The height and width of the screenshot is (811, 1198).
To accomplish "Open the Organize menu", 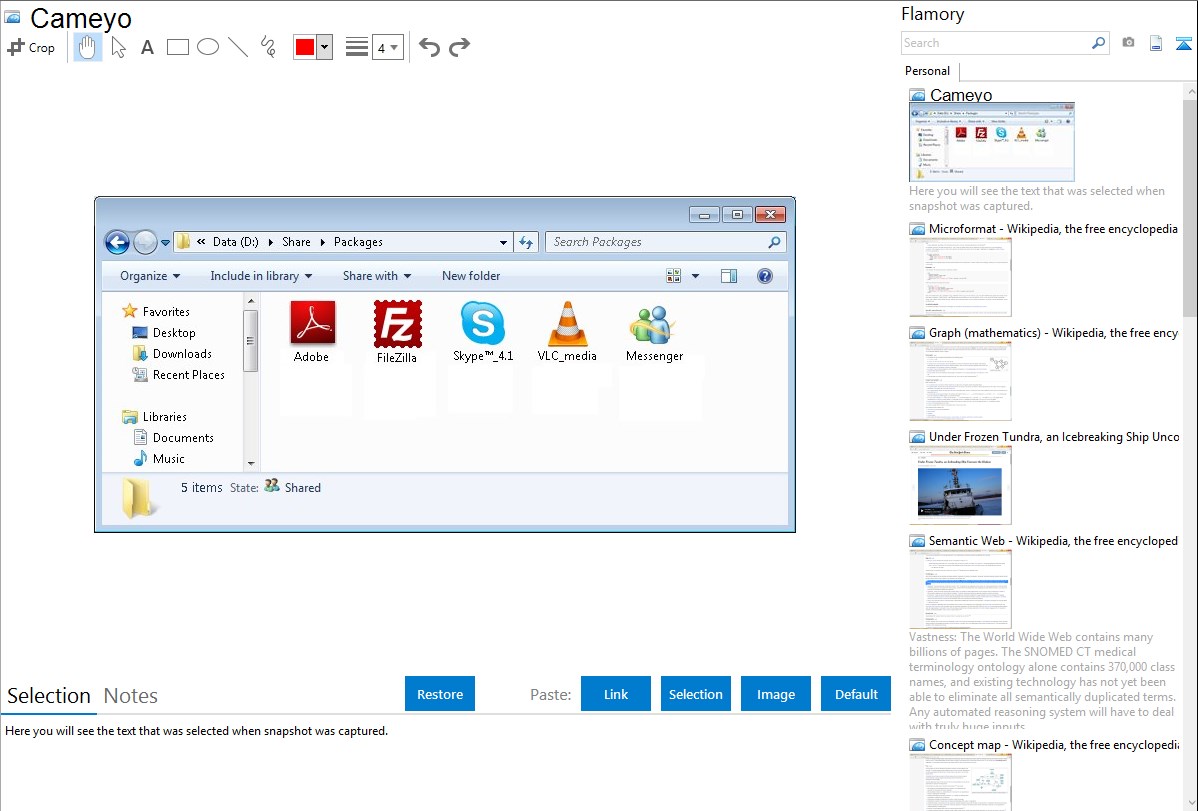I will 151,276.
